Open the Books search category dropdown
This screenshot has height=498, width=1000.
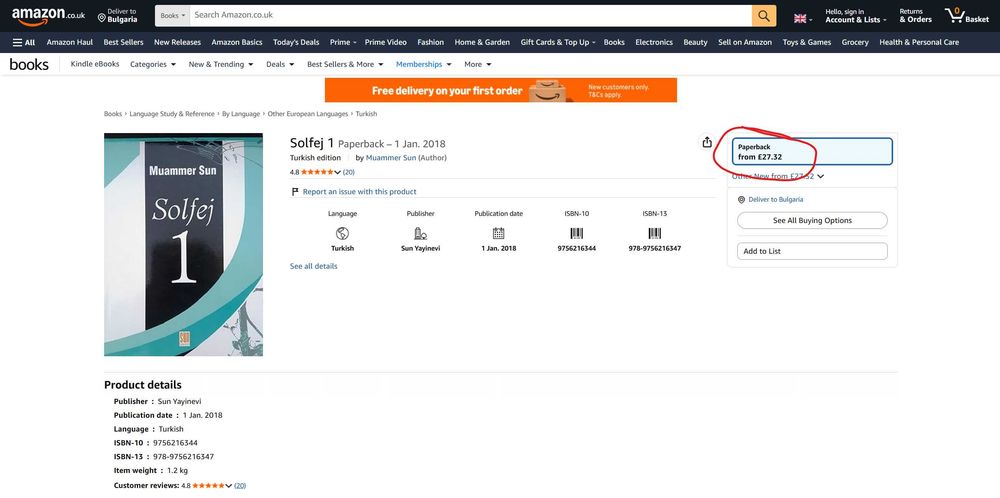tap(172, 15)
